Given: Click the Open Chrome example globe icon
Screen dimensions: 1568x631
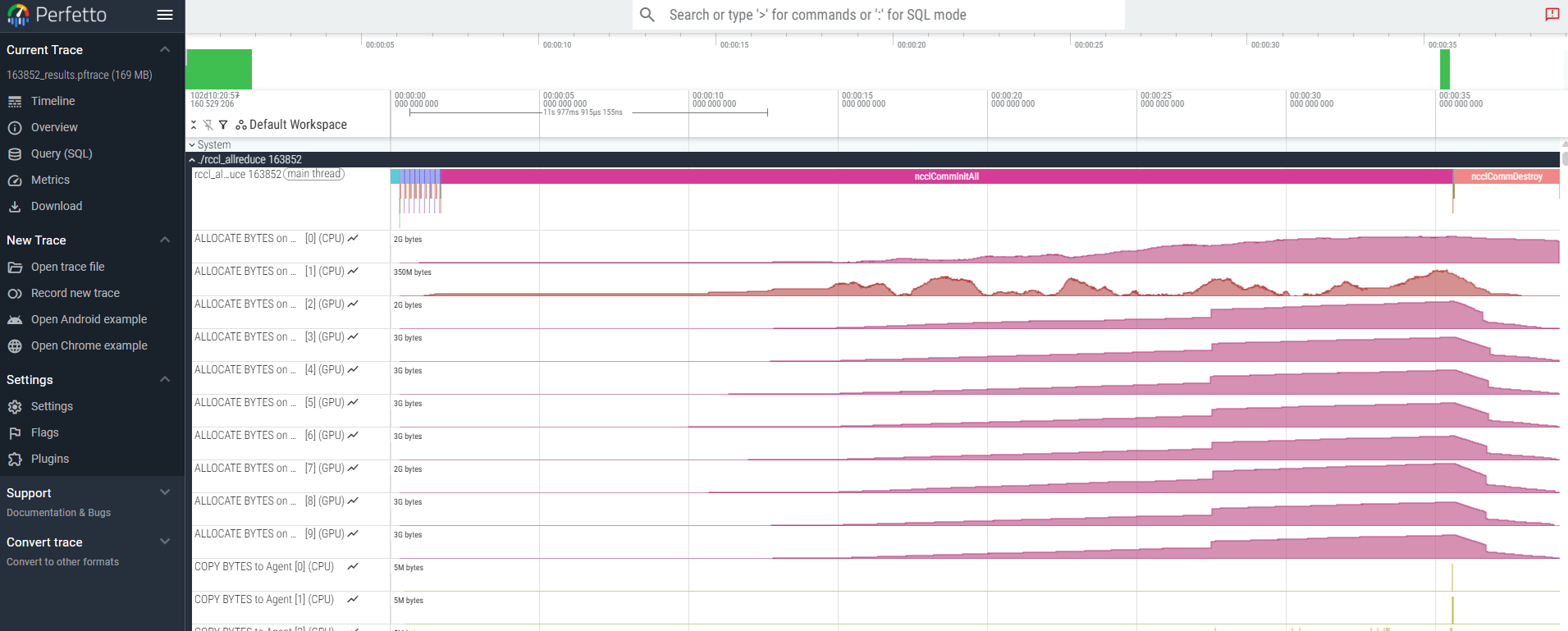Looking at the screenshot, I should click(15, 346).
